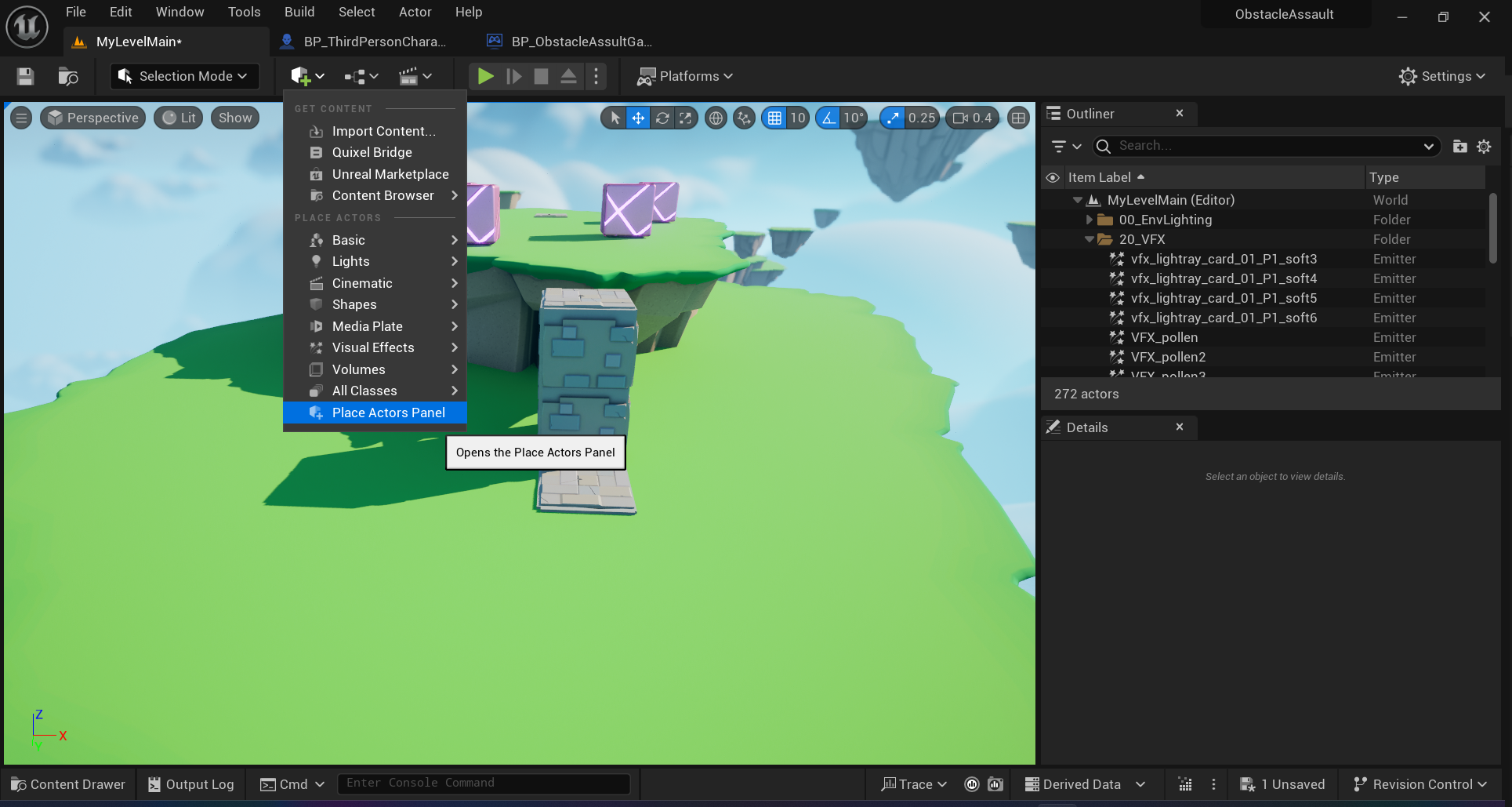Open the viewport hamburger options menu
This screenshot has width=1512, height=807.
point(21,118)
